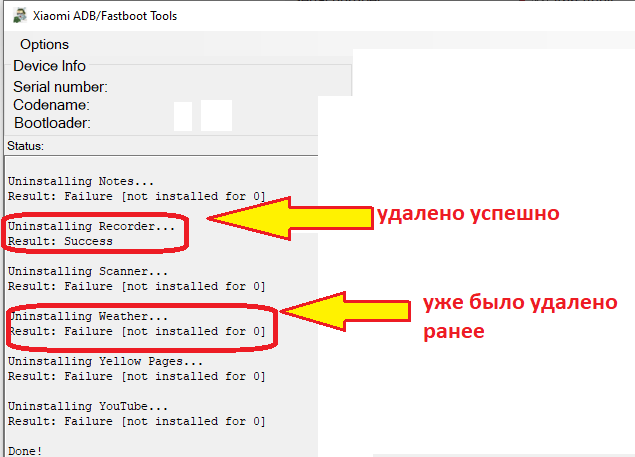Click the Xiaomi ADB/Fastboot Tools window title
This screenshot has width=635, height=457.
(105, 16)
